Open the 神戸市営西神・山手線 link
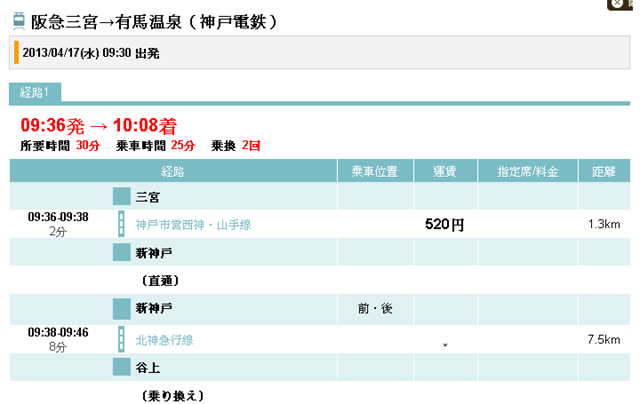Image resolution: width=640 pixels, height=404 pixels. pos(193,224)
